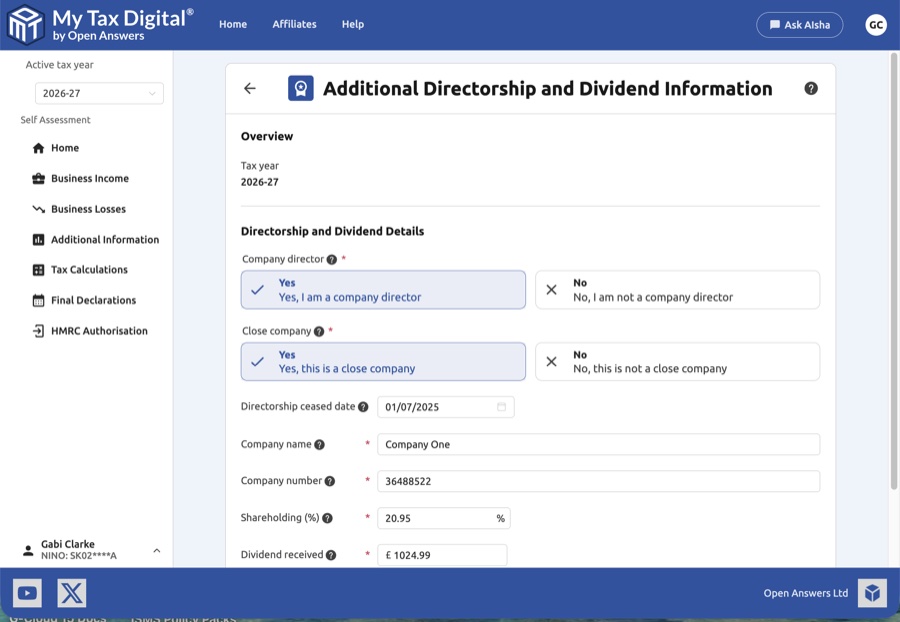Screen dimensions: 900x622
Task: Click the back arrow icon in form header
Action: tap(250, 89)
